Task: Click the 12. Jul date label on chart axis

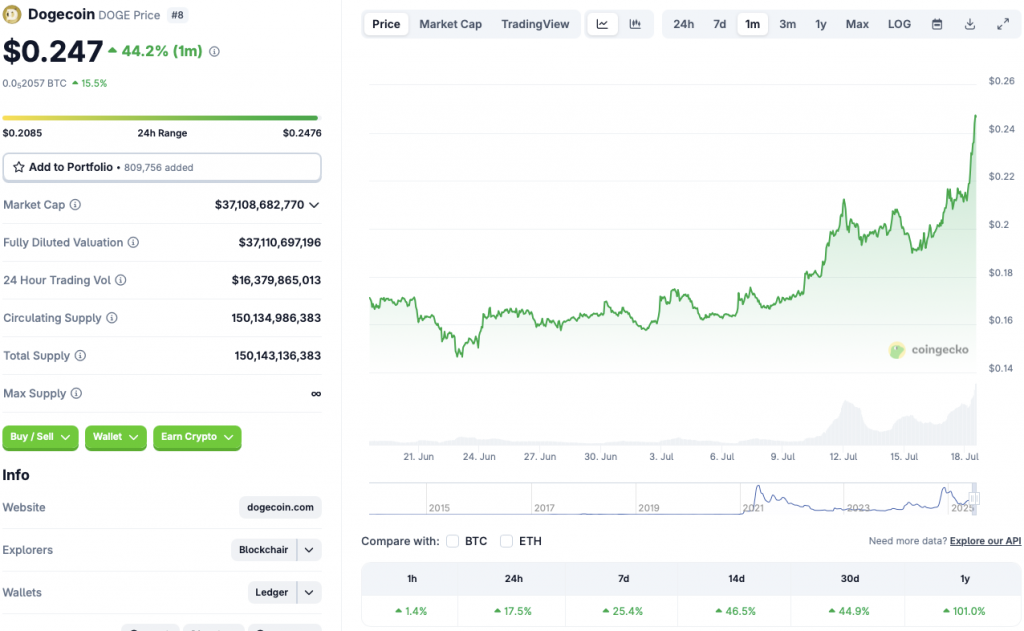Action: pyautogui.click(x=843, y=457)
